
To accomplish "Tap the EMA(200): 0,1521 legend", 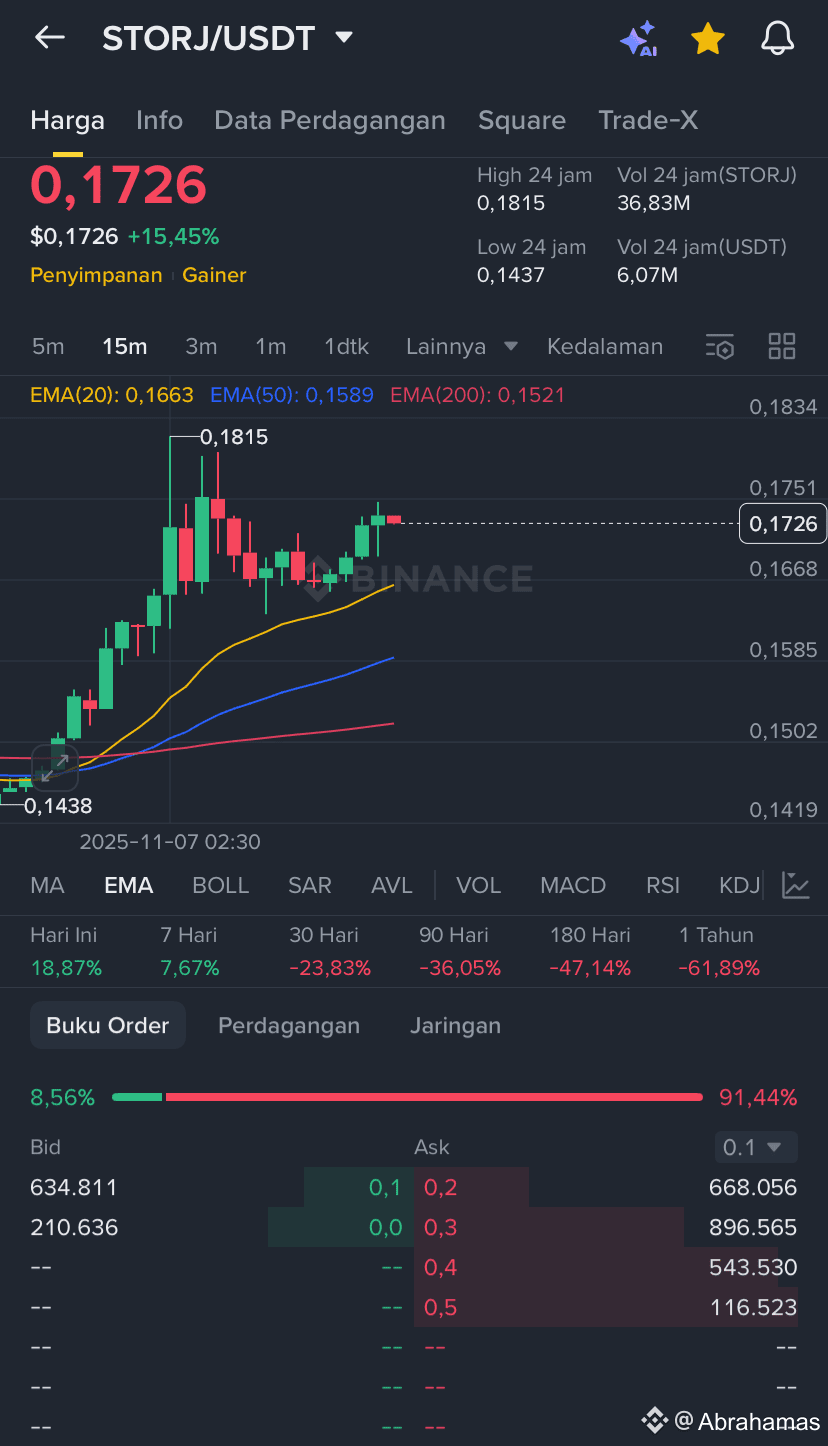I will [478, 395].
